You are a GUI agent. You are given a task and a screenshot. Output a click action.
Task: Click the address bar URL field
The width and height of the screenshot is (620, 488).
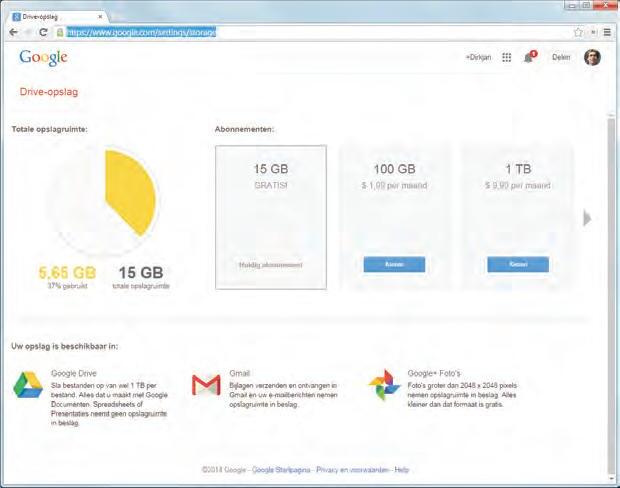312,32
